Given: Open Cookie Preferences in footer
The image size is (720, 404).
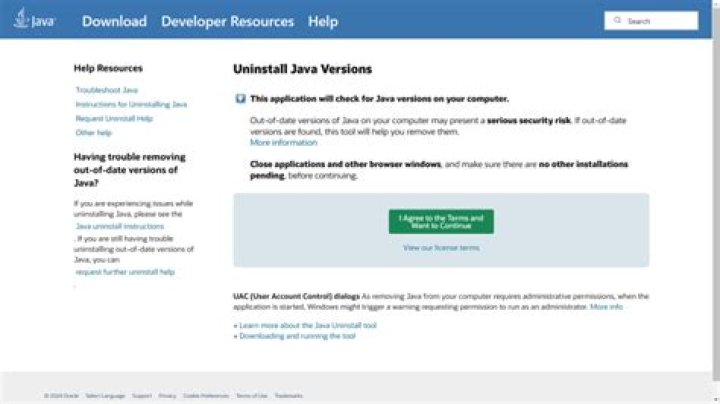Looking at the screenshot, I should coord(206,396).
